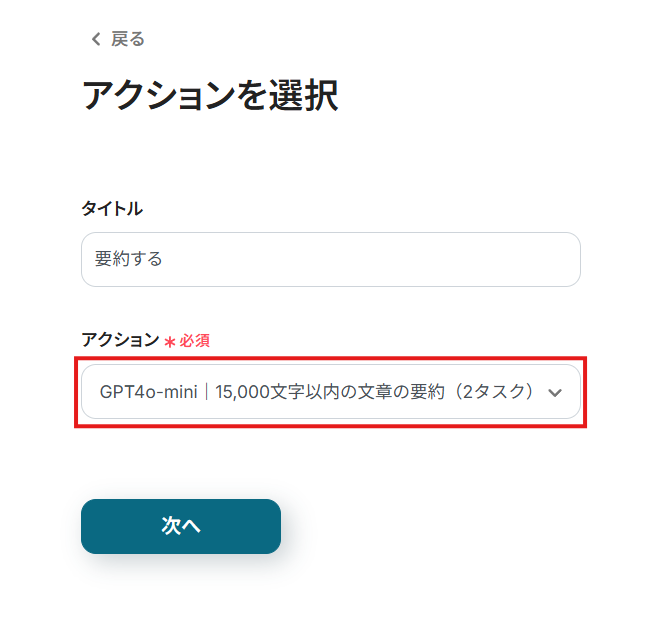The height and width of the screenshot is (620, 660).
Task: Expand action list using chevron-down arrow
Action: point(555,393)
